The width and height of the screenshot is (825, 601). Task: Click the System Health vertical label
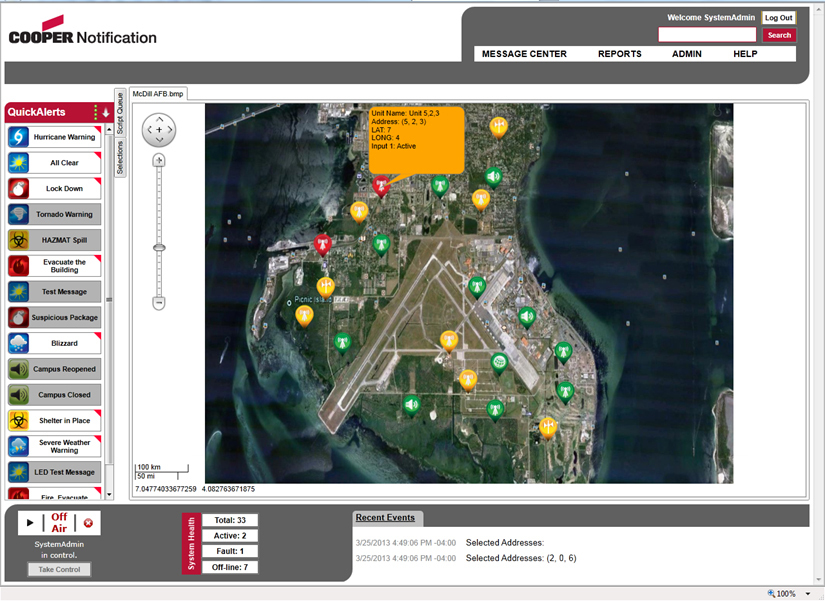192,544
